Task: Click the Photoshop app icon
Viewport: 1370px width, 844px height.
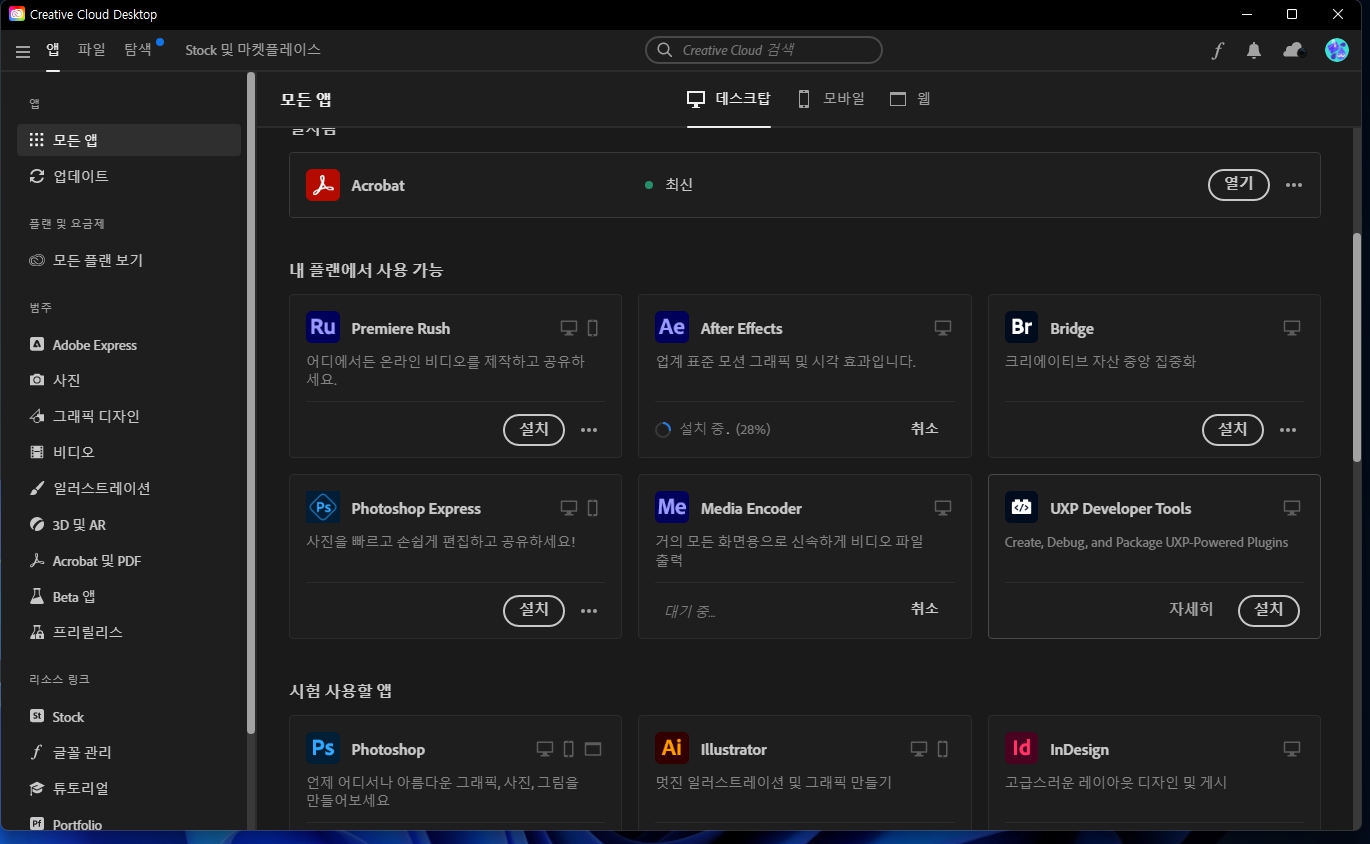Action: point(323,749)
